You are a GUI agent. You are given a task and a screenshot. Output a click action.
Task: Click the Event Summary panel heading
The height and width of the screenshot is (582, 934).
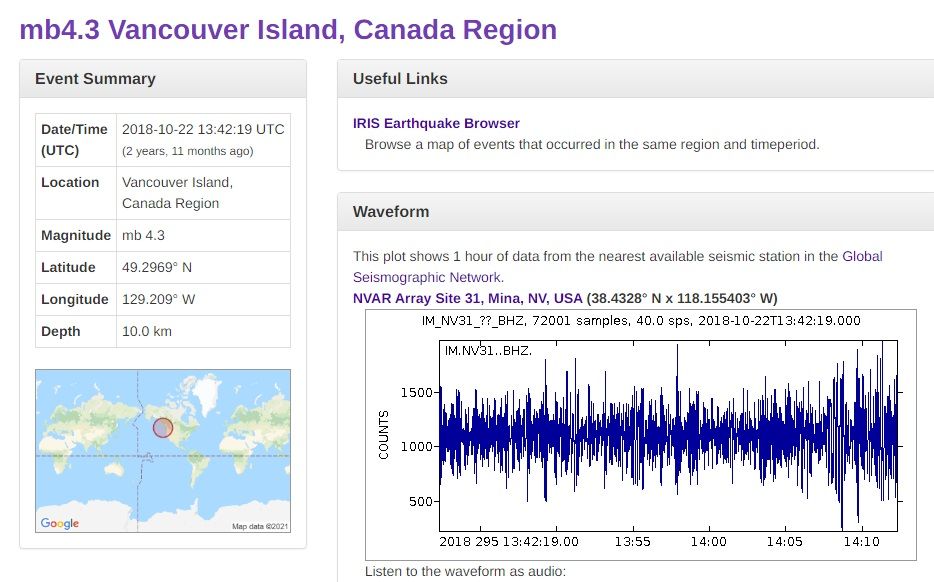(95, 79)
